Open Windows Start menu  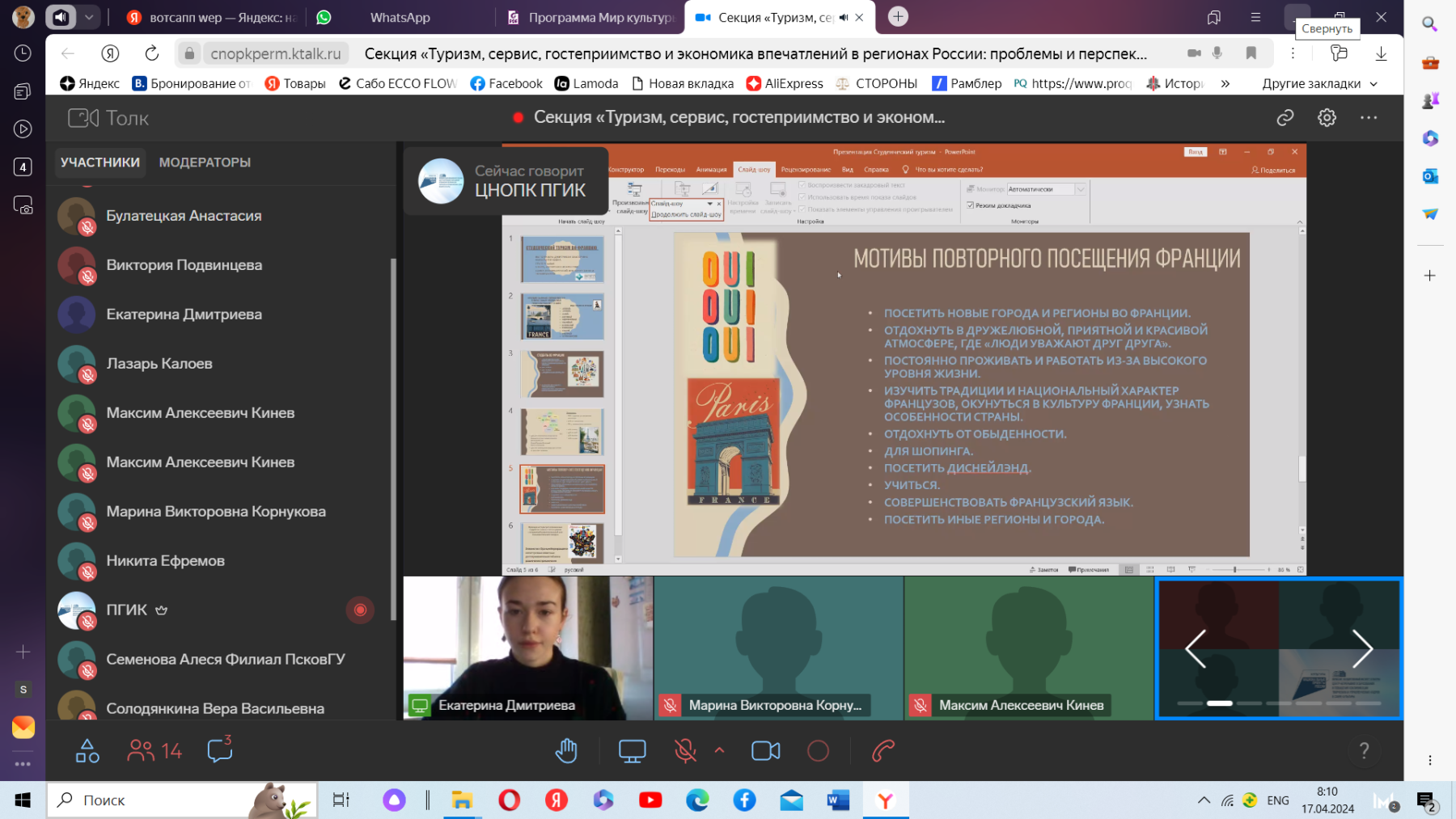pos(23,800)
